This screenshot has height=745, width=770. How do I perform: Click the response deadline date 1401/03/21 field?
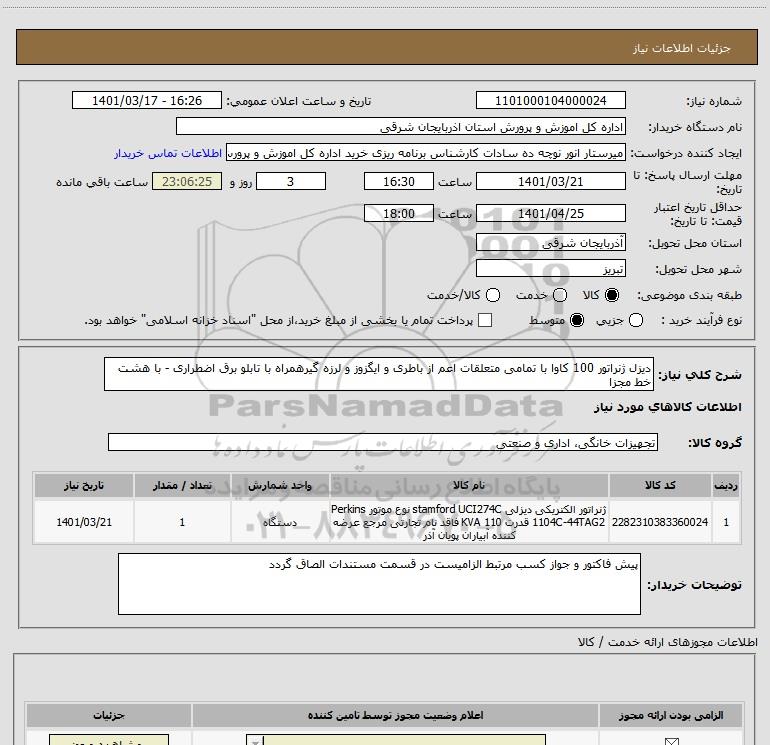pyautogui.click(x=550, y=181)
